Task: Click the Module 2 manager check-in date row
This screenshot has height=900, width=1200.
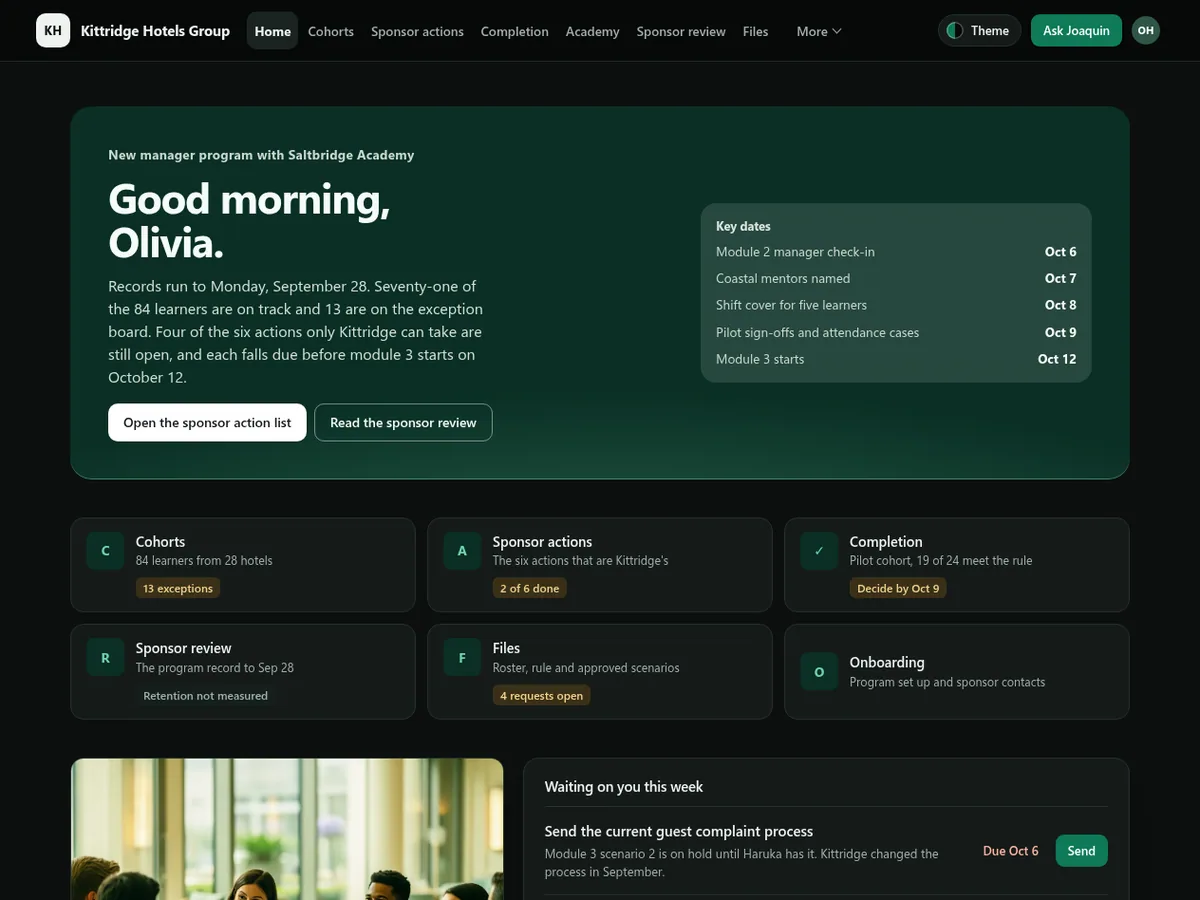Action: click(x=896, y=252)
